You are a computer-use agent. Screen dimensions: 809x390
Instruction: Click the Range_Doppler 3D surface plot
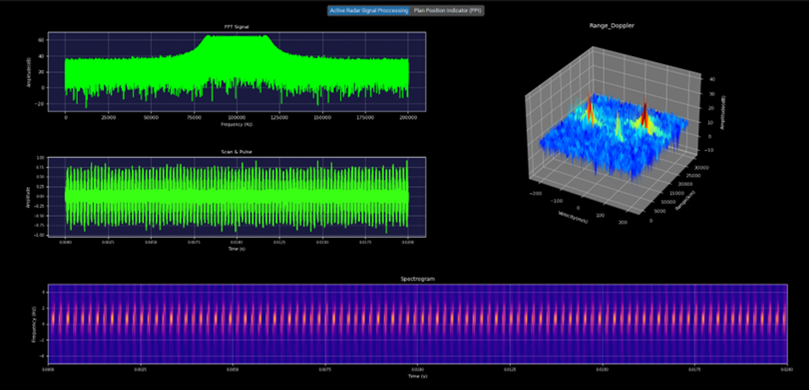point(614,137)
